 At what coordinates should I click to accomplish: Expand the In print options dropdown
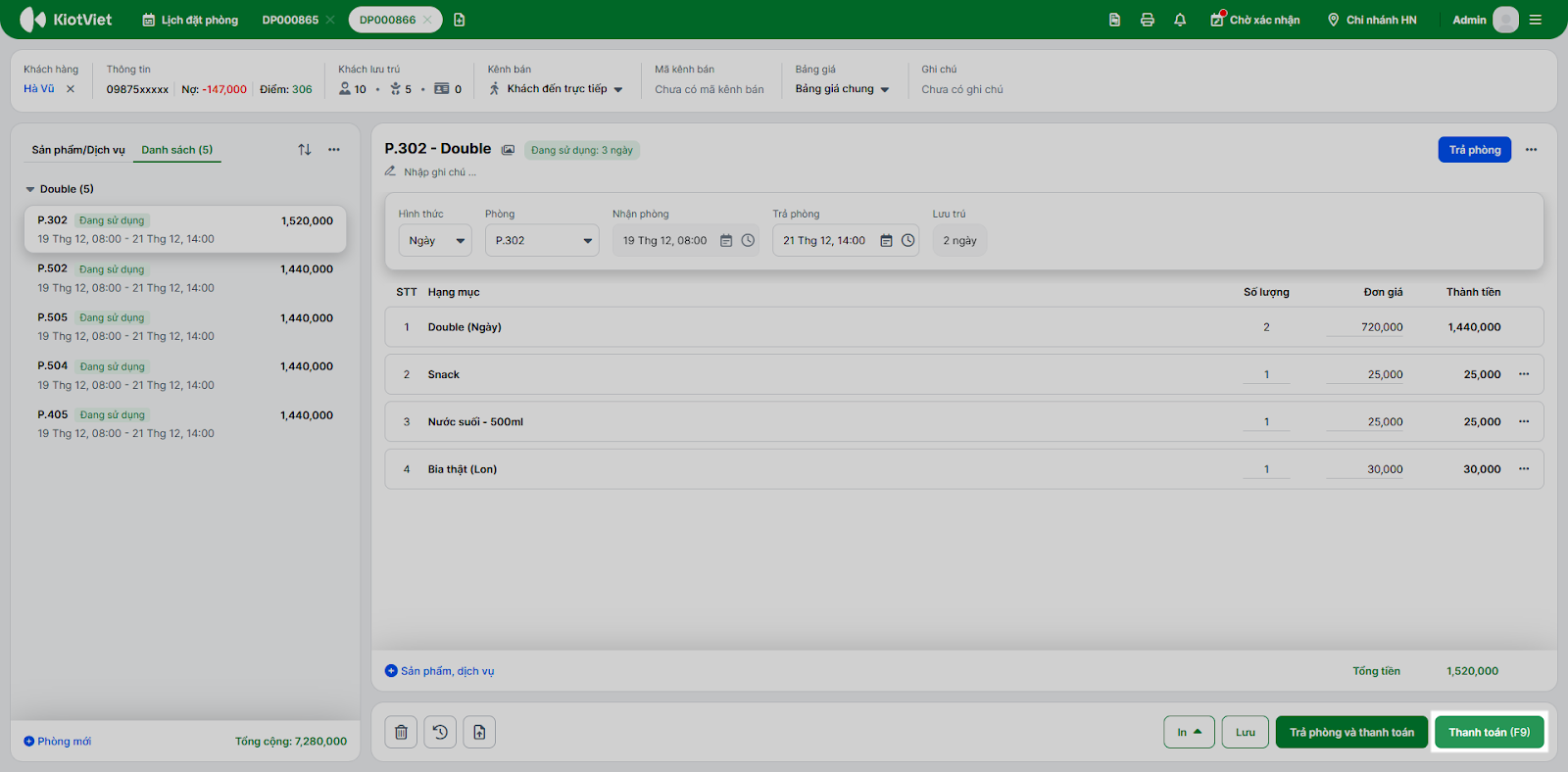point(1190,732)
